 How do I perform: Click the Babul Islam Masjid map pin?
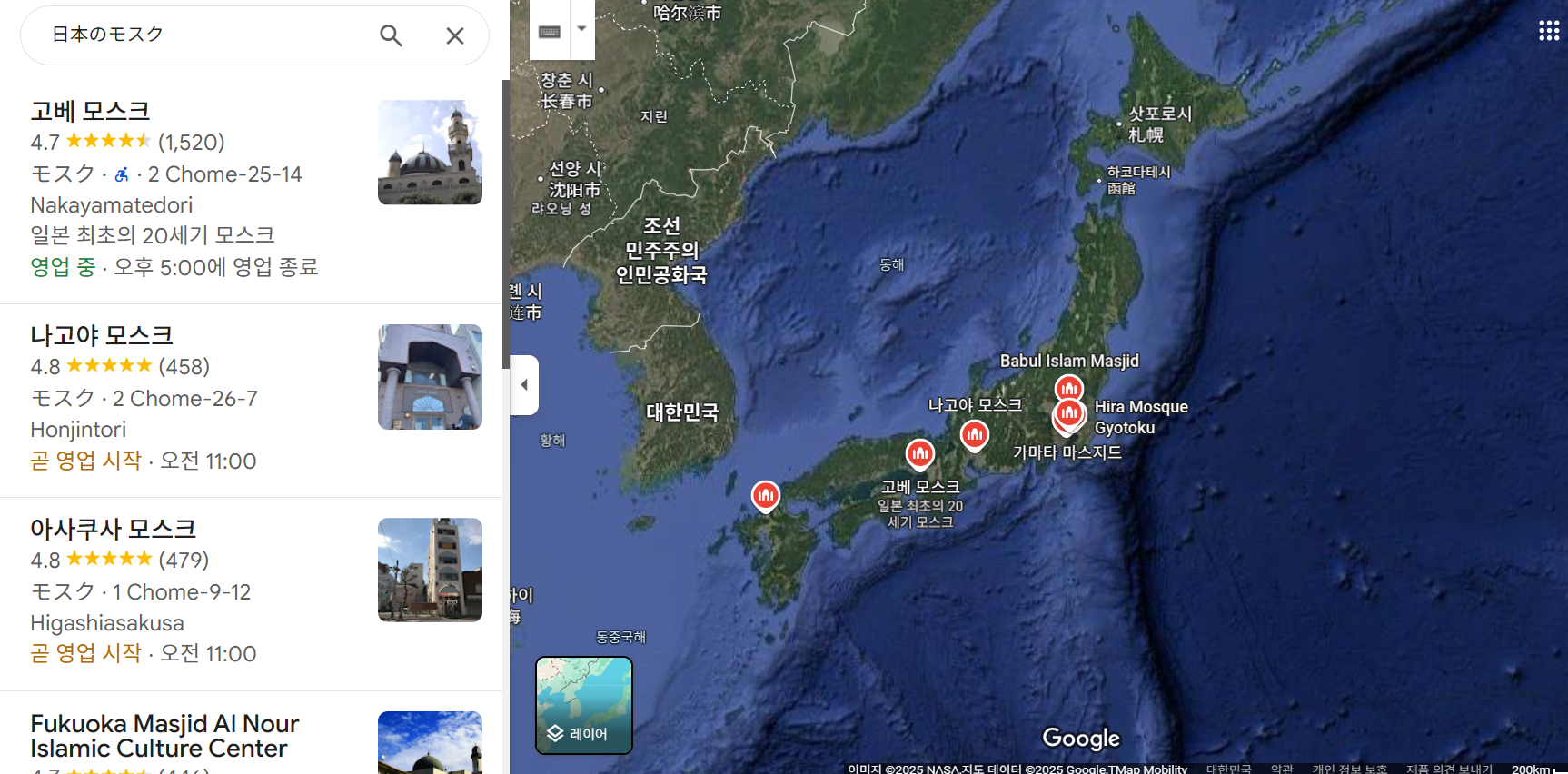1069,387
